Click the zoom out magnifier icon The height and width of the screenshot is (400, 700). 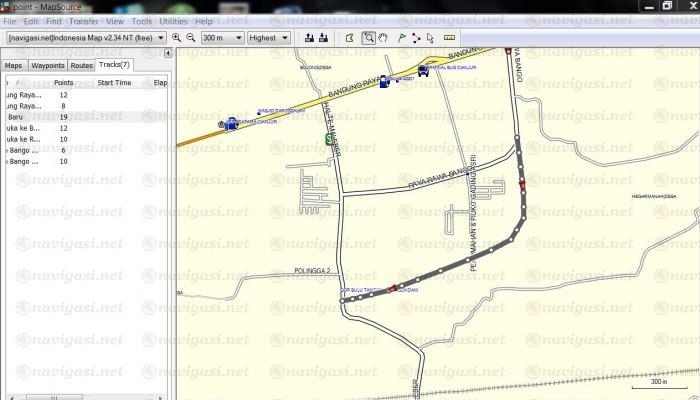click(x=190, y=38)
